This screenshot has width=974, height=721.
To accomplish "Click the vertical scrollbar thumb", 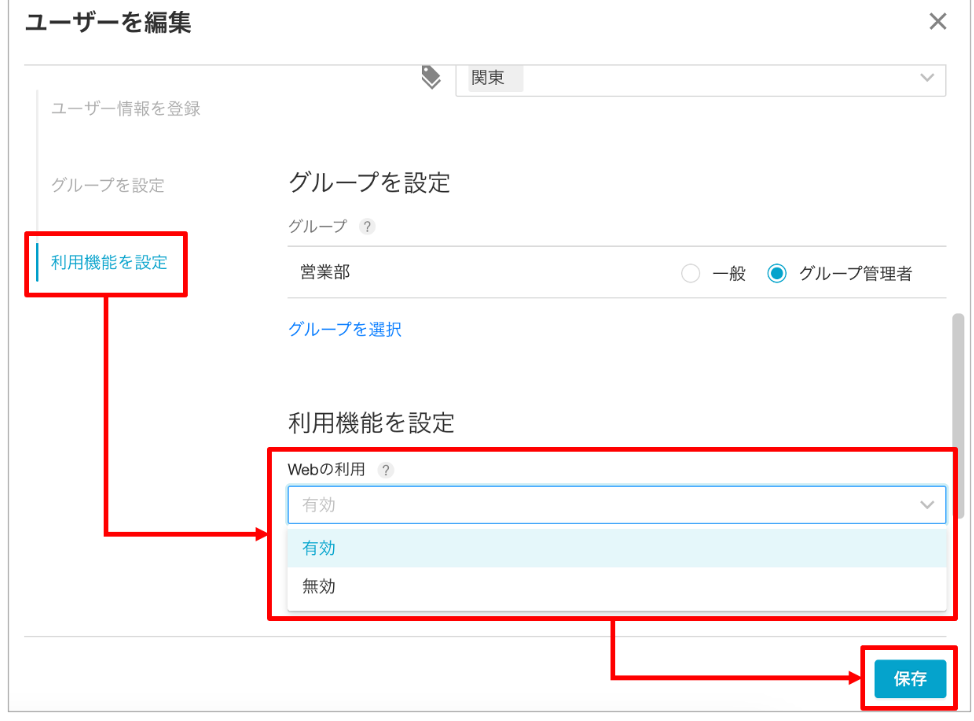I will pyautogui.click(x=958, y=416).
